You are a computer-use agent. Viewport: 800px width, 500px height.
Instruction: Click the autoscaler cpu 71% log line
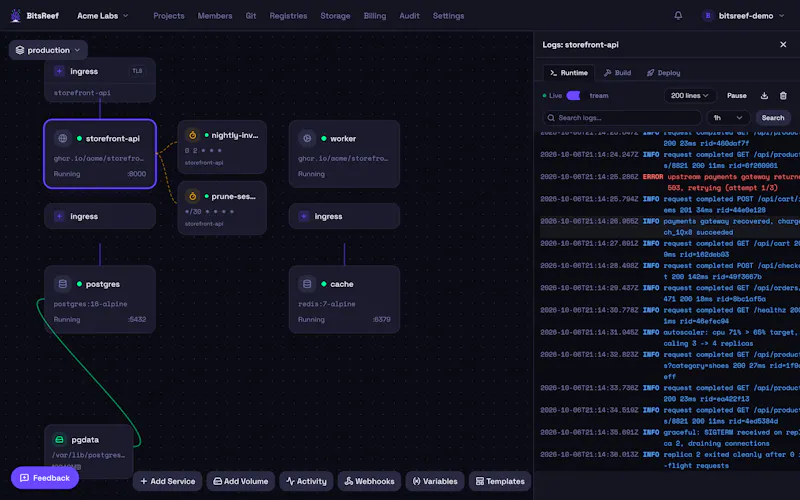(670, 338)
